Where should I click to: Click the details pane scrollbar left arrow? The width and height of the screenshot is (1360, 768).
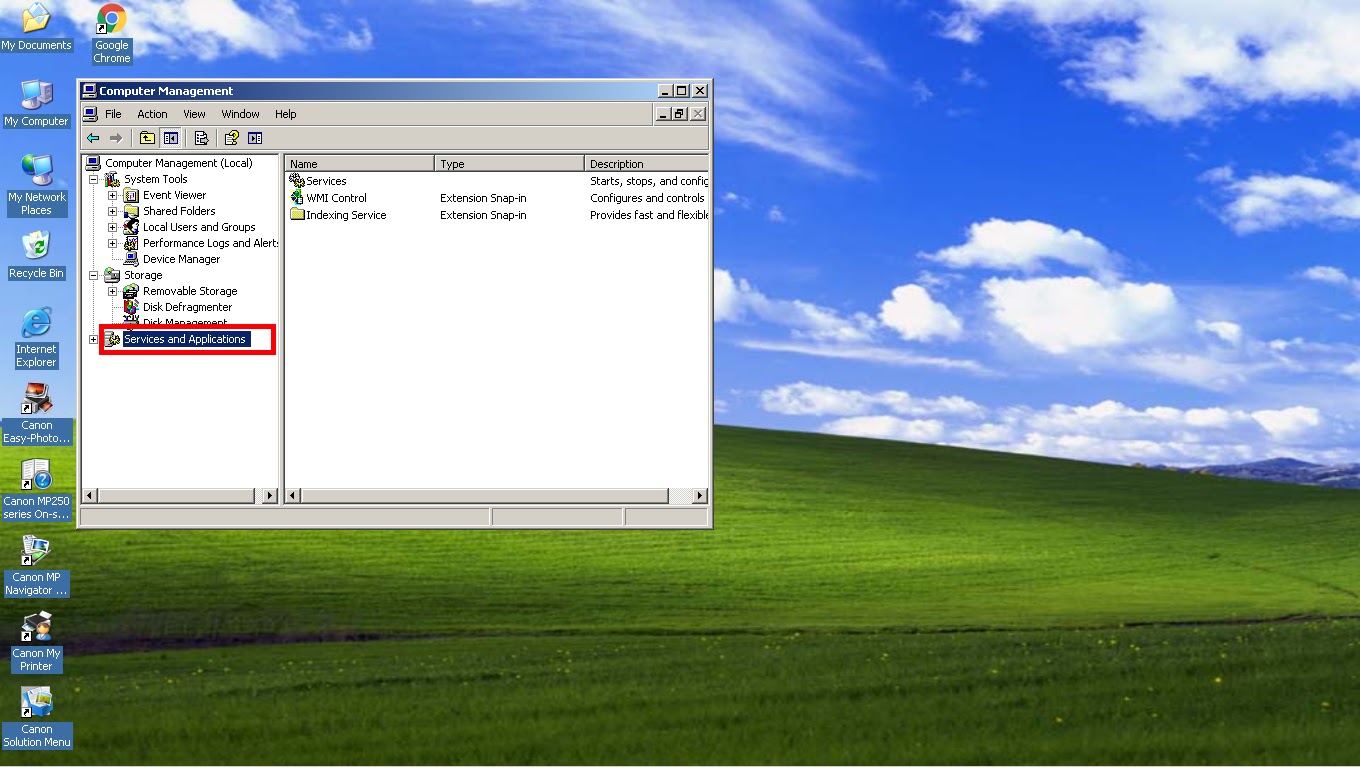coord(294,495)
